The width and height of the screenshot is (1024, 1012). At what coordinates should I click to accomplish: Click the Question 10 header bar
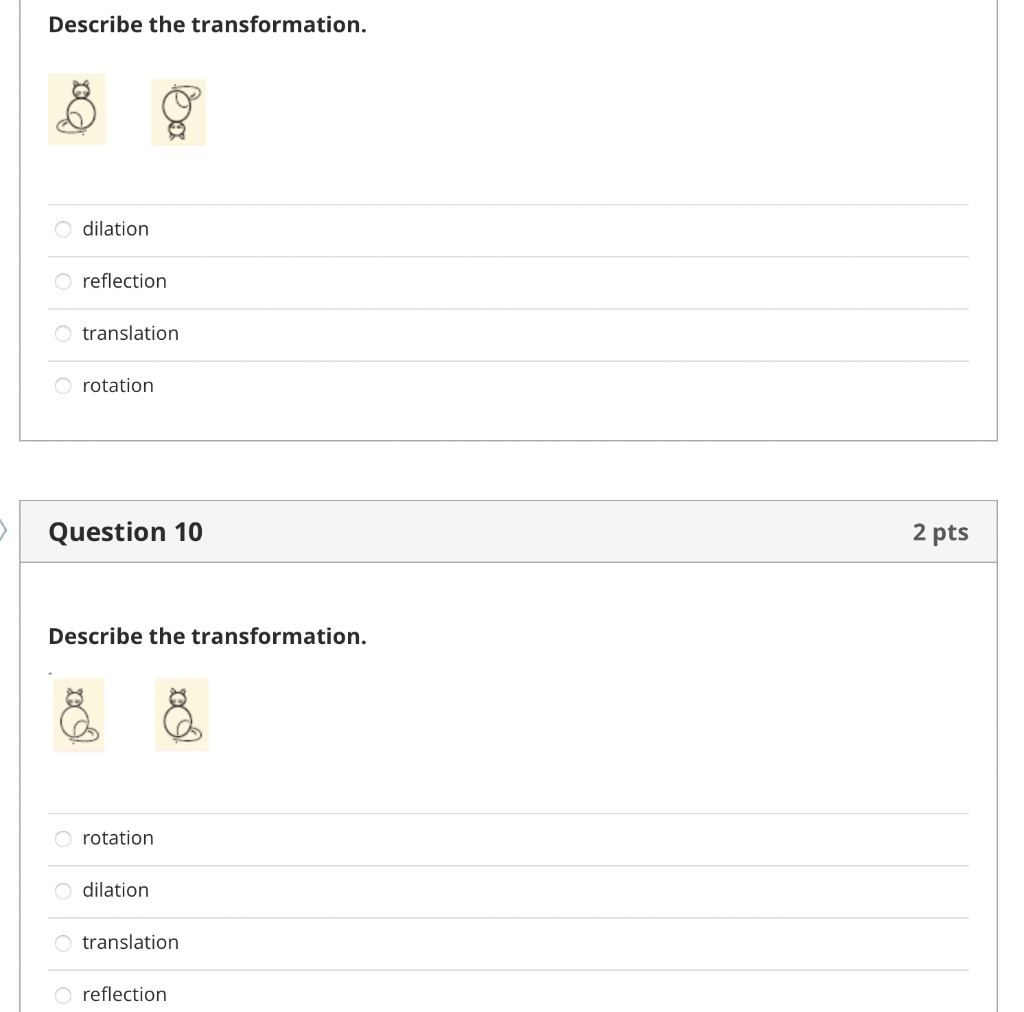coord(508,531)
